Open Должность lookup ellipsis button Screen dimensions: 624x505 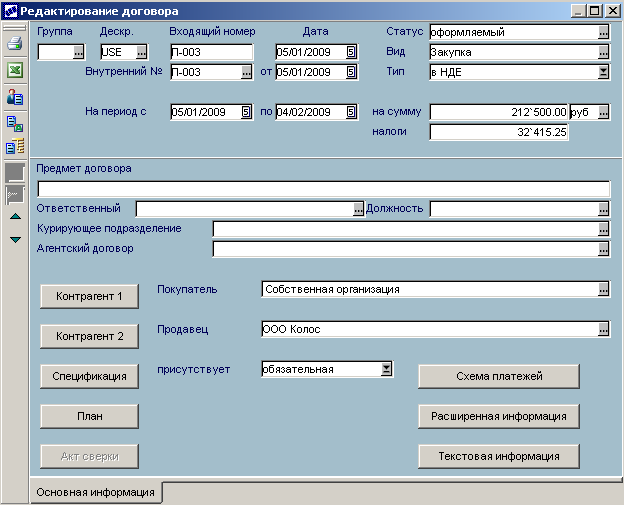pos(603,209)
